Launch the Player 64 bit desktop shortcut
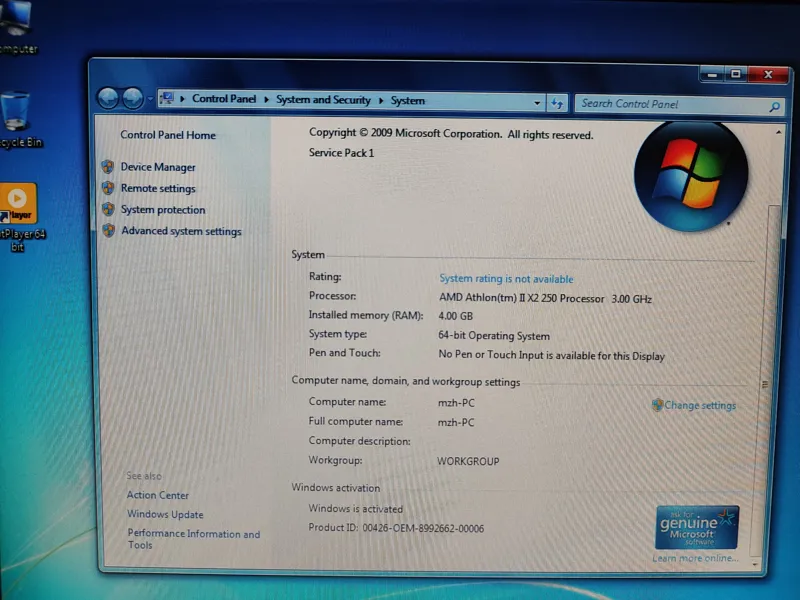 point(18,204)
